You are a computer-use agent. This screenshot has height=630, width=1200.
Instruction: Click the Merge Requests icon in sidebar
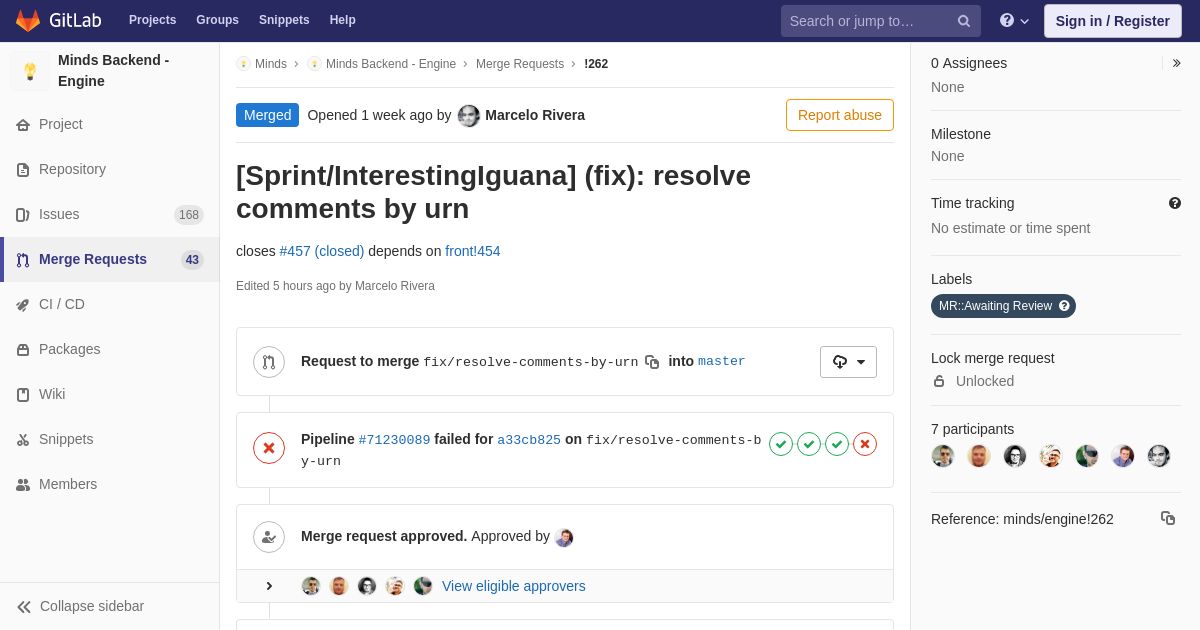coord(23,260)
